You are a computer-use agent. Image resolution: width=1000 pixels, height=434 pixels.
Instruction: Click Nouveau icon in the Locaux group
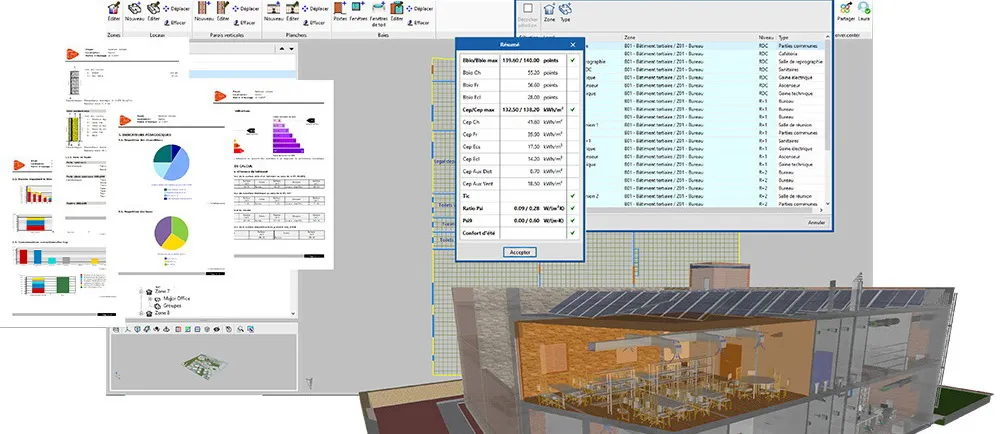pos(134,12)
